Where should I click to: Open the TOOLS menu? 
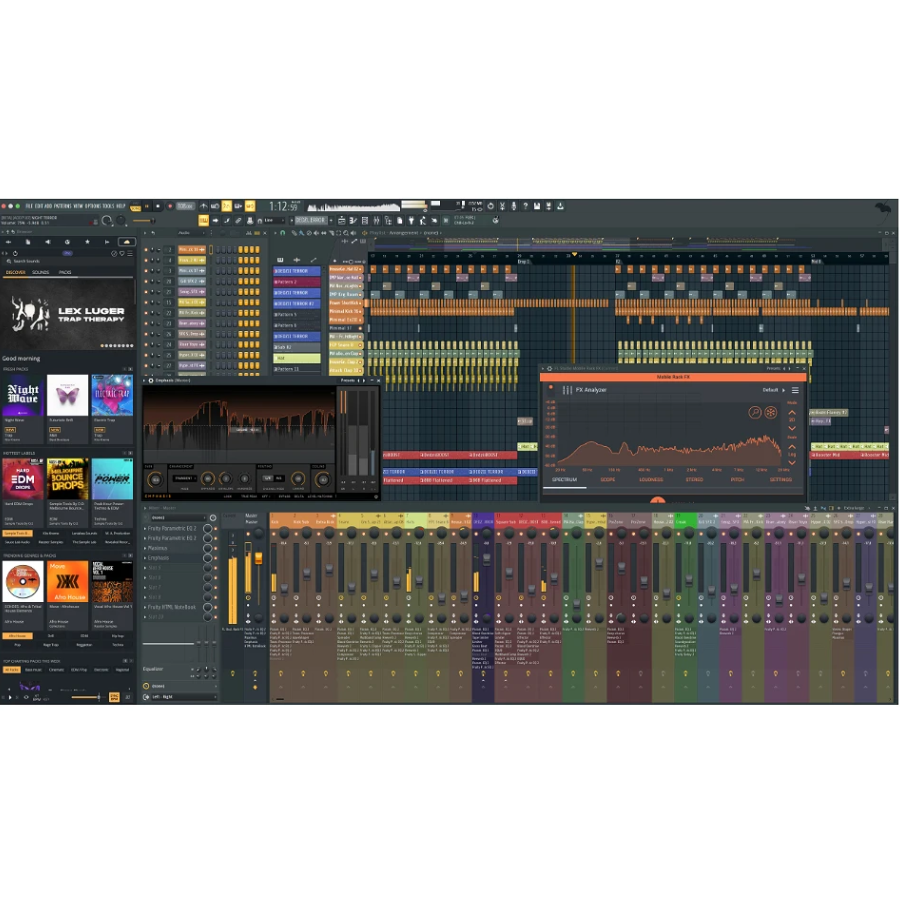(x=109, y=205)
